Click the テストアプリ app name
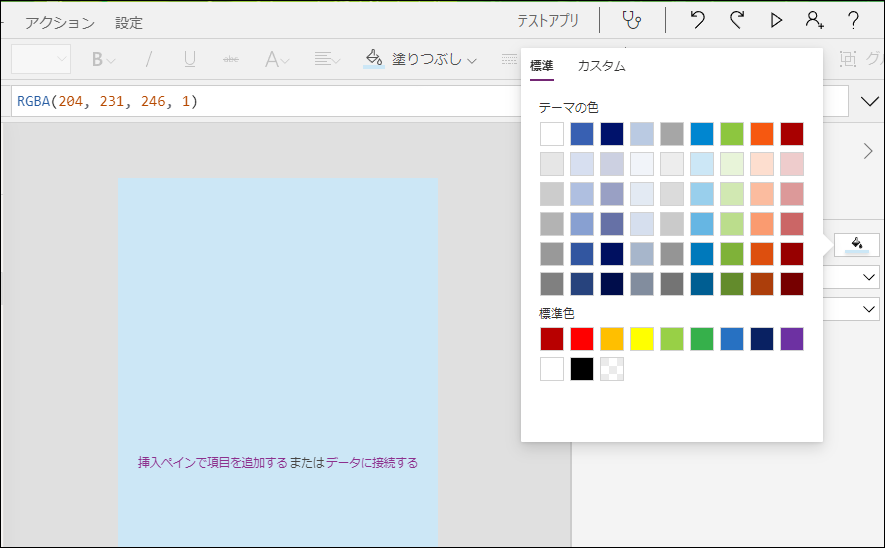 point(548,21)
